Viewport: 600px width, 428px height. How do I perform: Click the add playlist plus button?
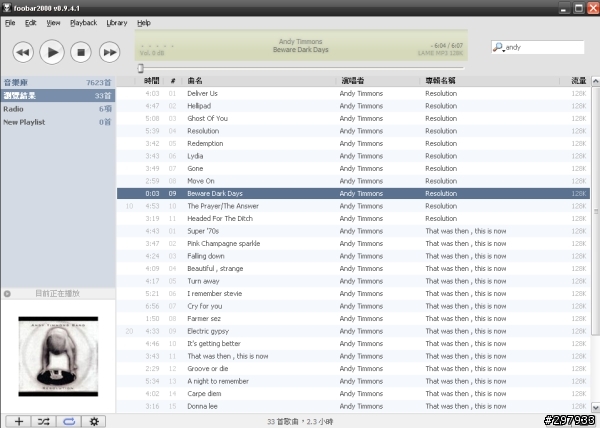pos(19,421)
